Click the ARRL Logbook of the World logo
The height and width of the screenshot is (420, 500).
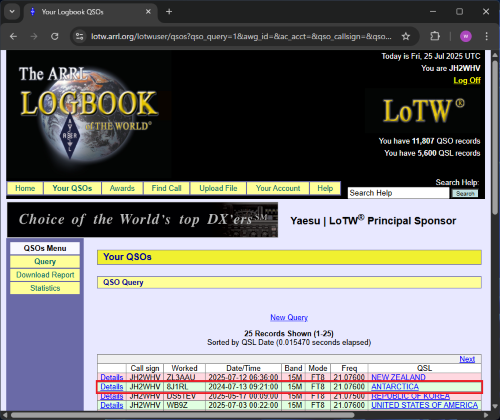click(x=89, y=114)
